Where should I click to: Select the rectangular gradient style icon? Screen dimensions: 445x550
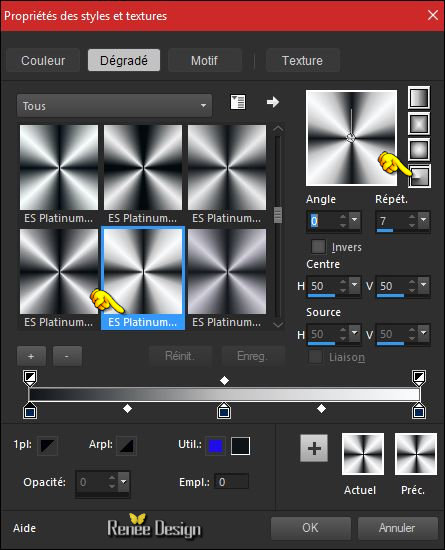click(419, 123)
